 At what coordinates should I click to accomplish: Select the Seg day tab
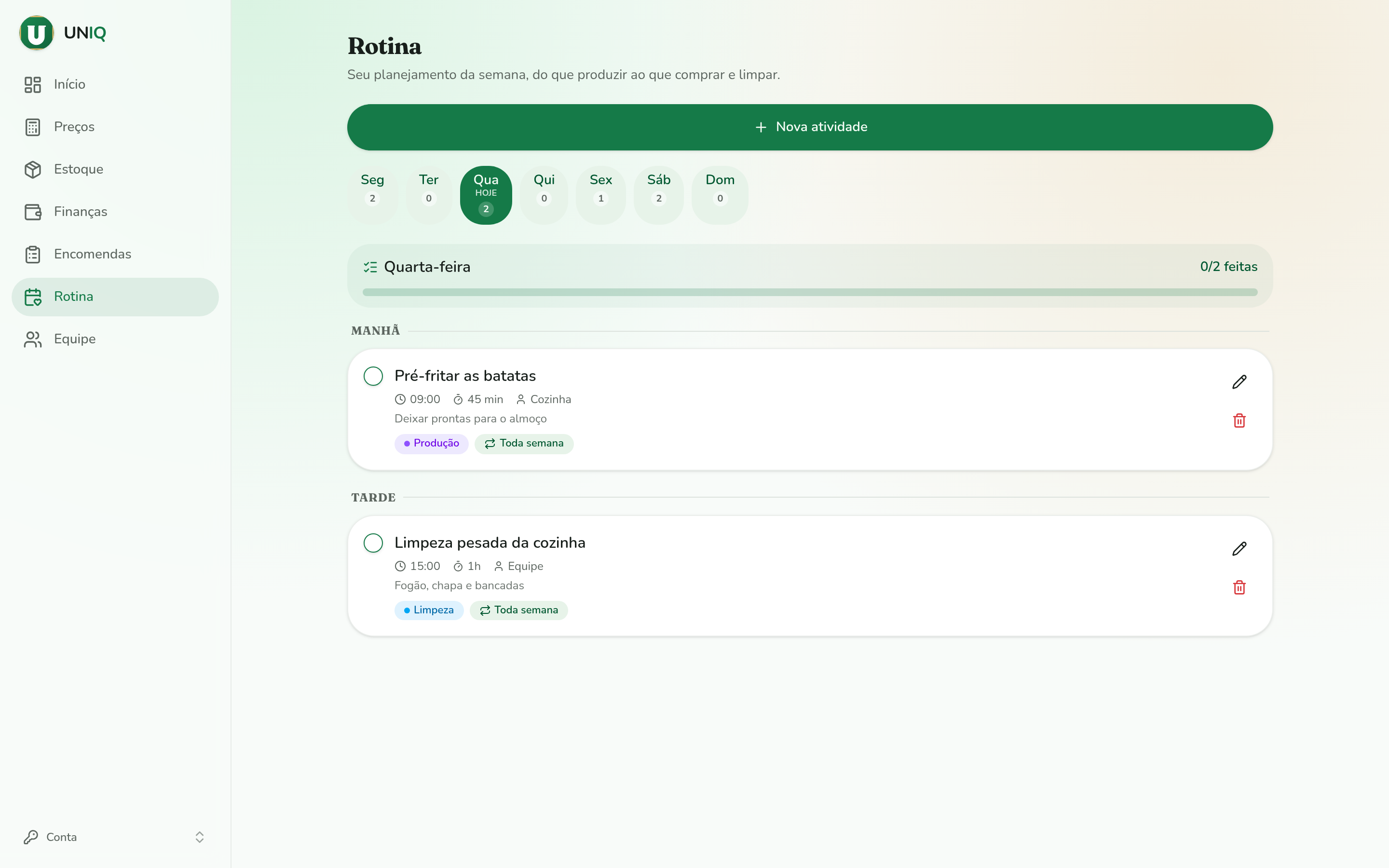pyautogui.click(x=372, y=195)
